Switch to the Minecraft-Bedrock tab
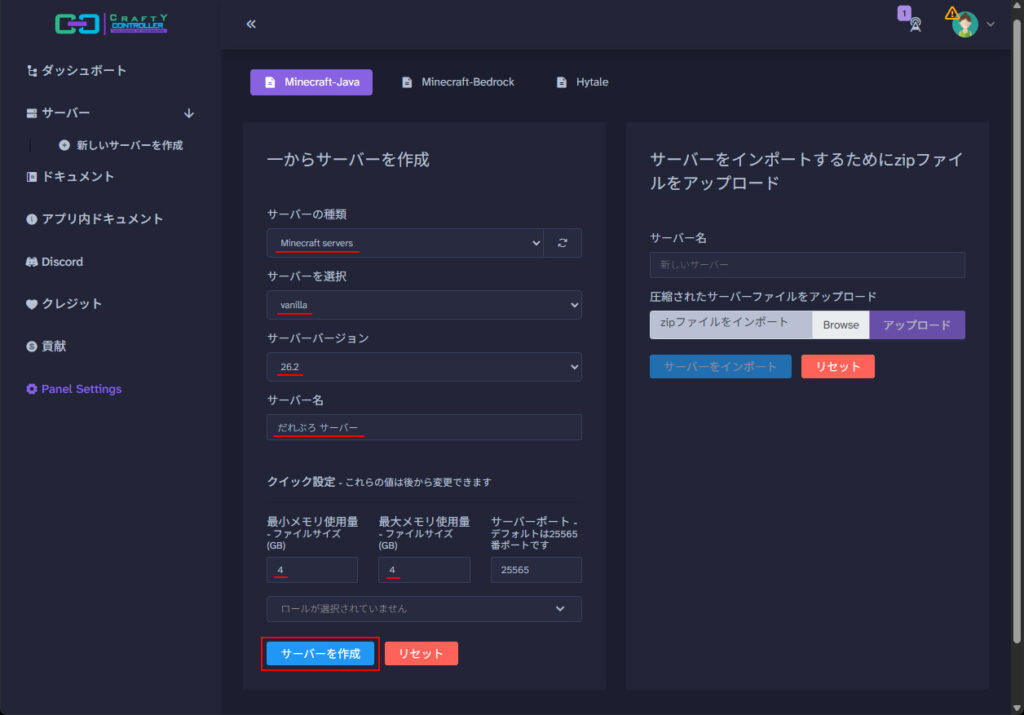 458,82
